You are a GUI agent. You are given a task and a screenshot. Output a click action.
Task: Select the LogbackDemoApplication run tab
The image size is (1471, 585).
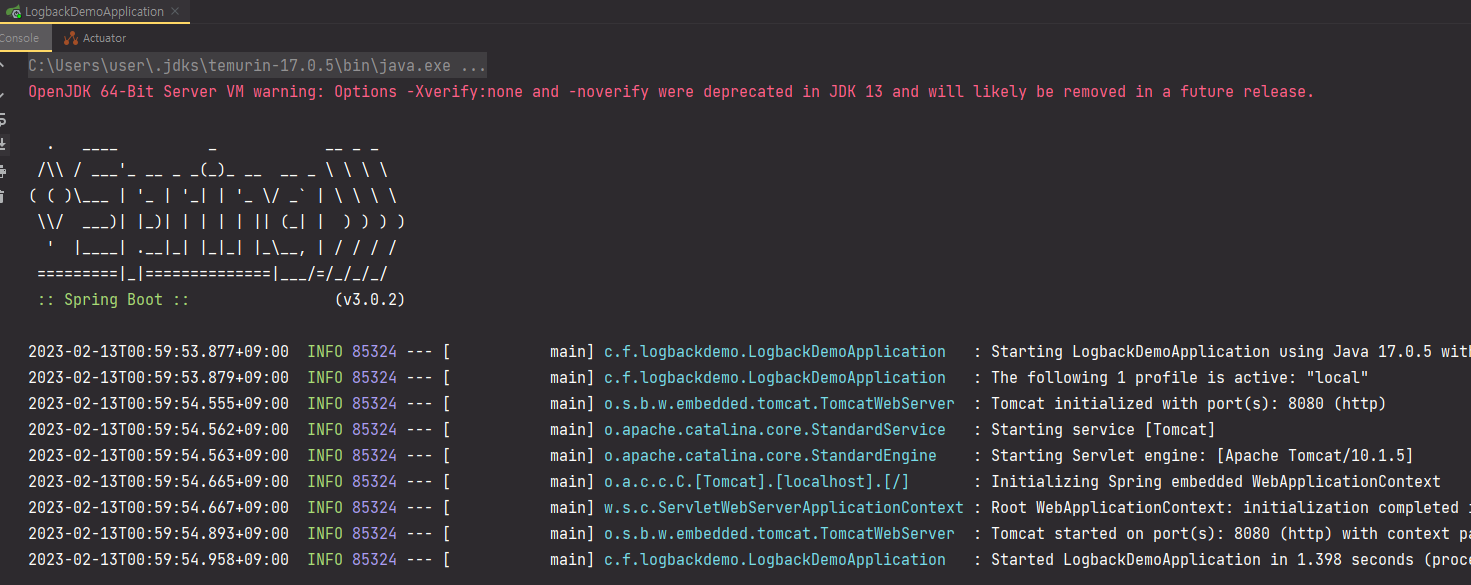tap(94, 12)
